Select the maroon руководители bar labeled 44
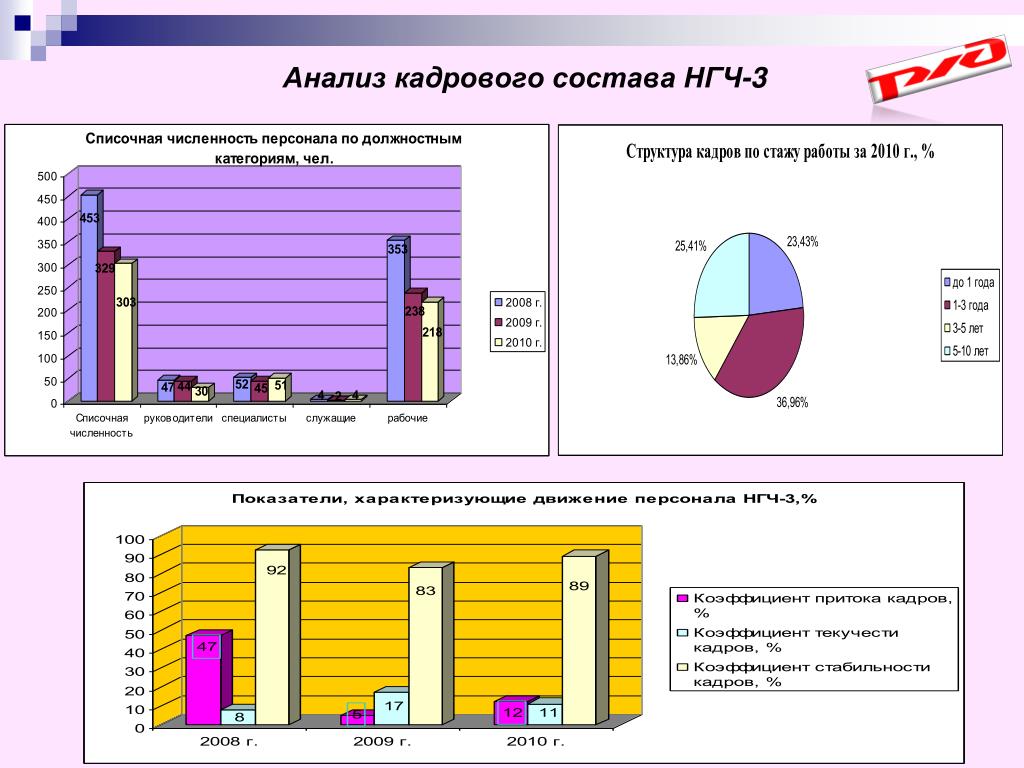The image size is (1024, 768). [x=183, y=391]
